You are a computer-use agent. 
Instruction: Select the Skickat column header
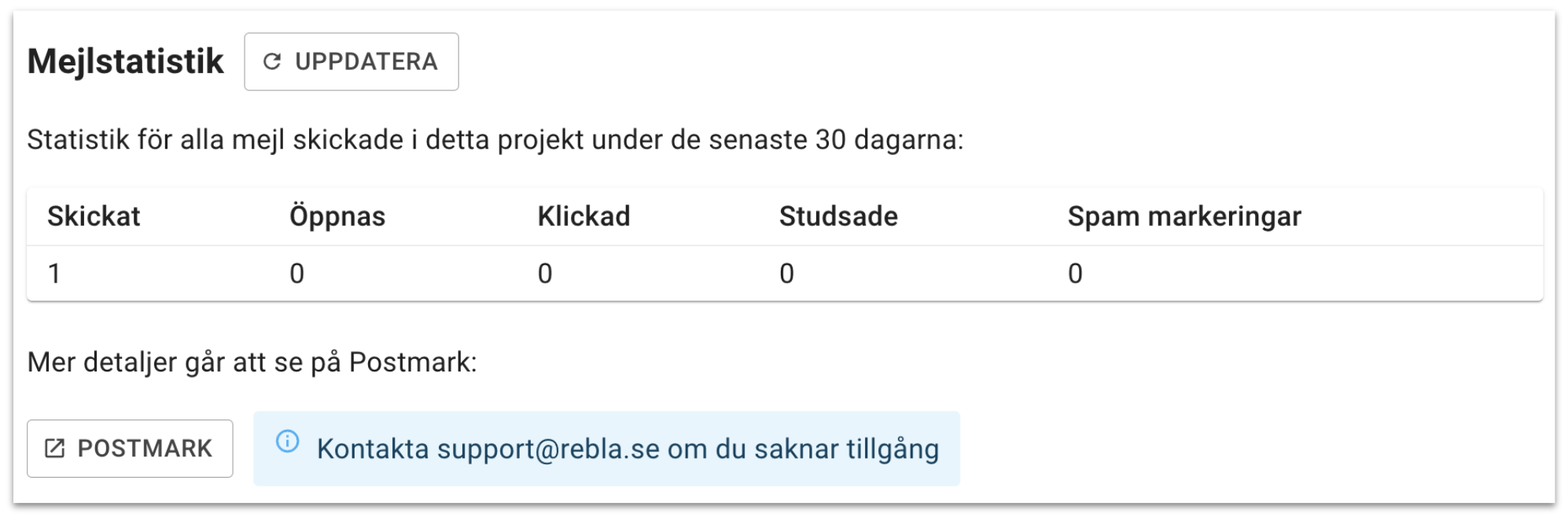click(94, 216)
